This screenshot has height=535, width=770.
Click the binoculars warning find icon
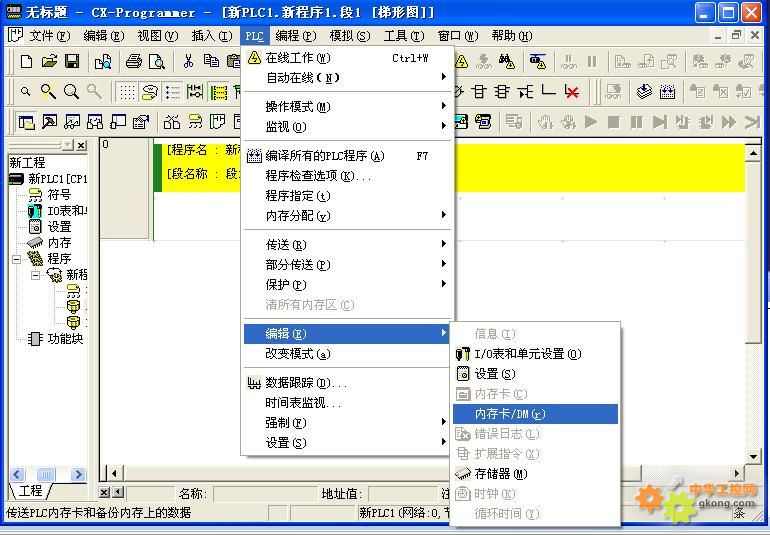click(x=507, y=61)
